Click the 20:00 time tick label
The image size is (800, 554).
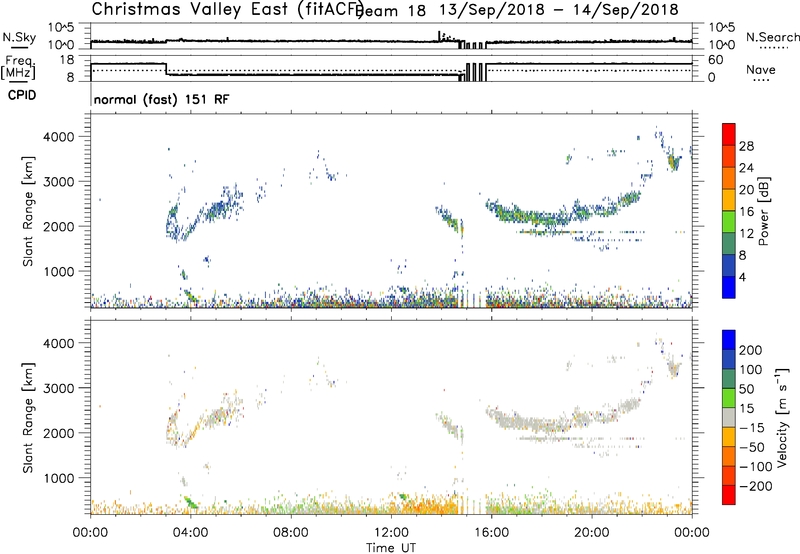pos(592,533)
